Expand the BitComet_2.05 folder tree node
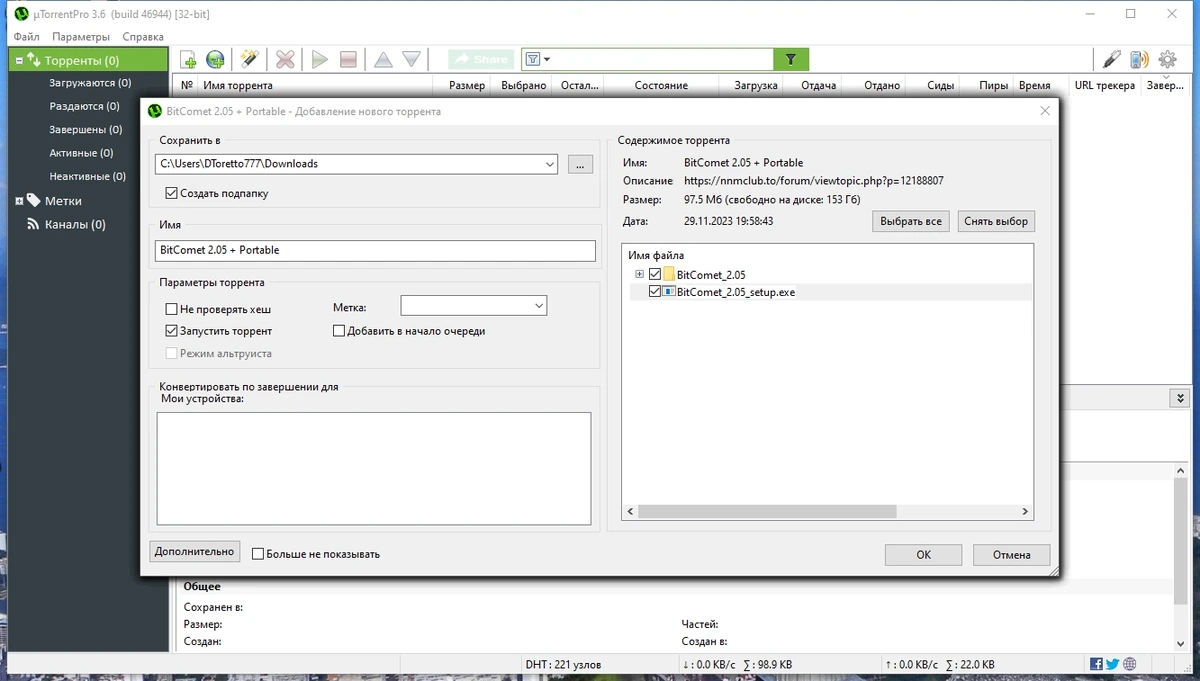1200x681 pixels. point(640,274)
